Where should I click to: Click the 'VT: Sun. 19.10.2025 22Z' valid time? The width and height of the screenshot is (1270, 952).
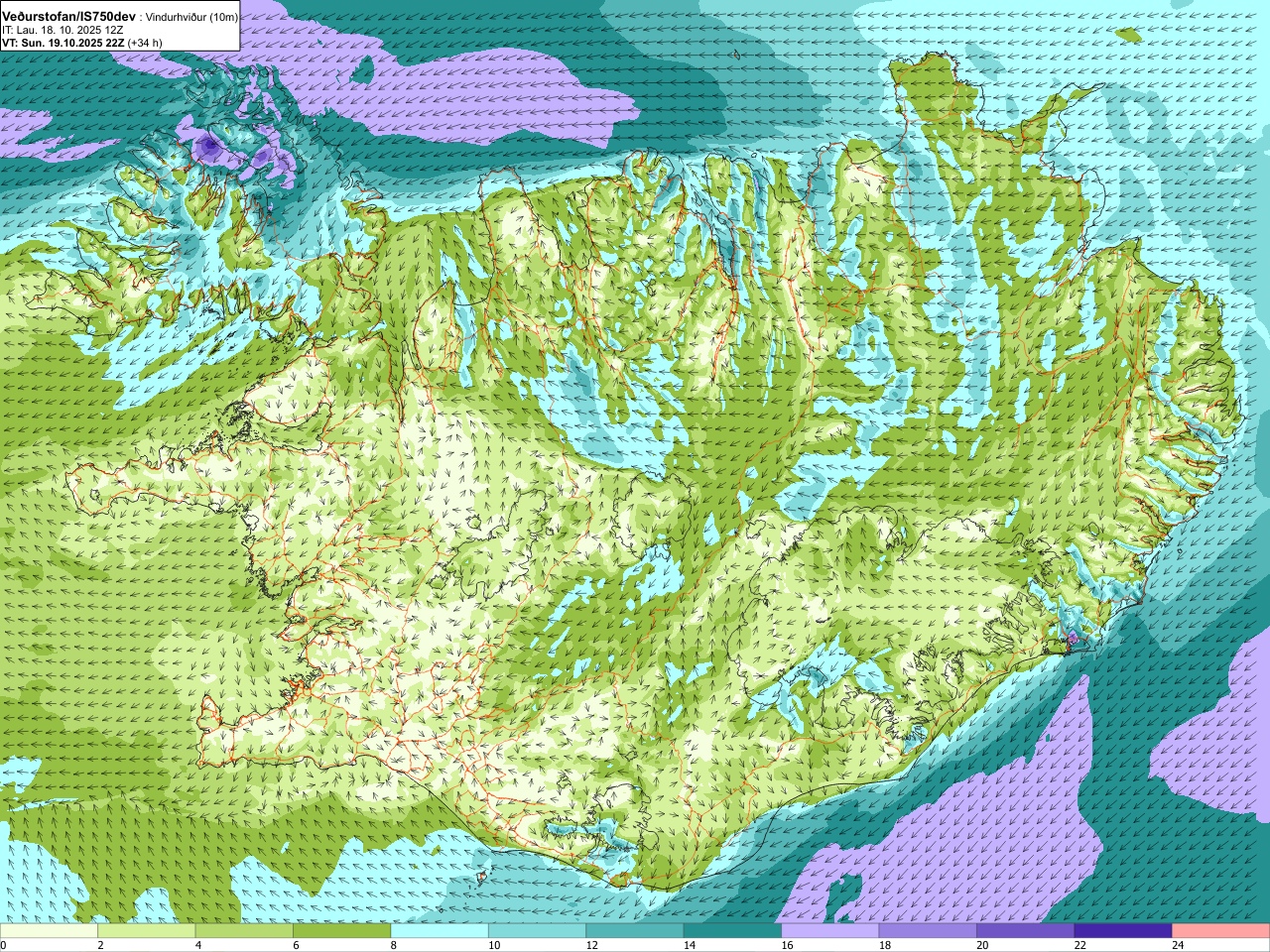click(x=63, y=43)
